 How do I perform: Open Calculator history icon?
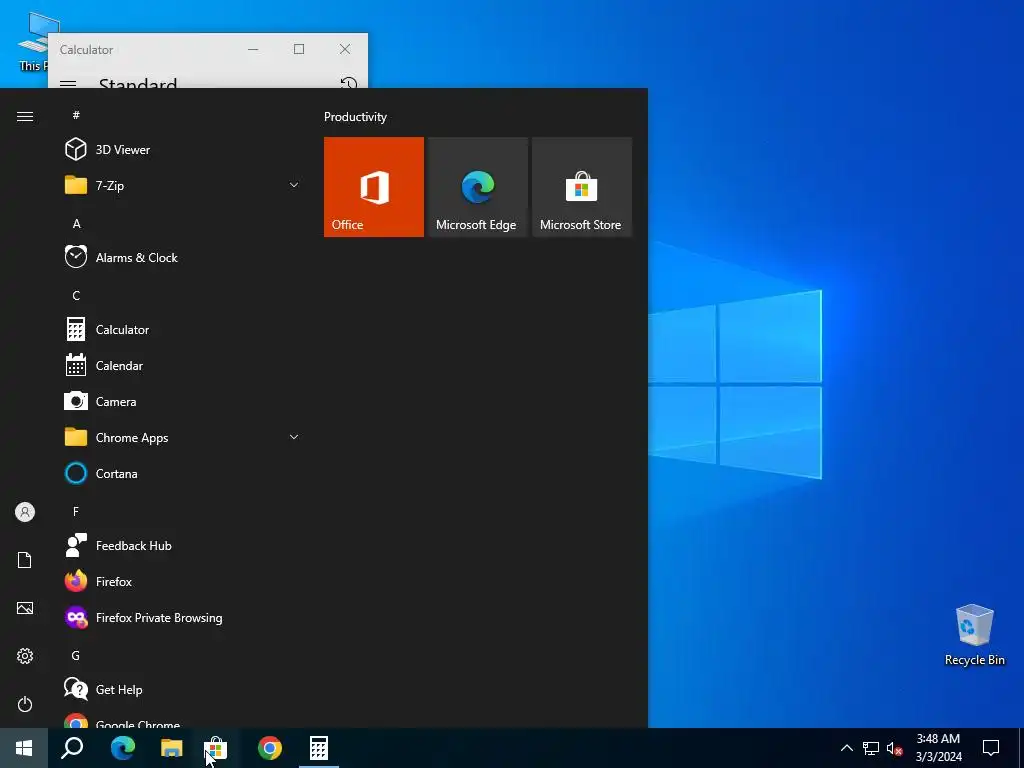pos(349,83)
